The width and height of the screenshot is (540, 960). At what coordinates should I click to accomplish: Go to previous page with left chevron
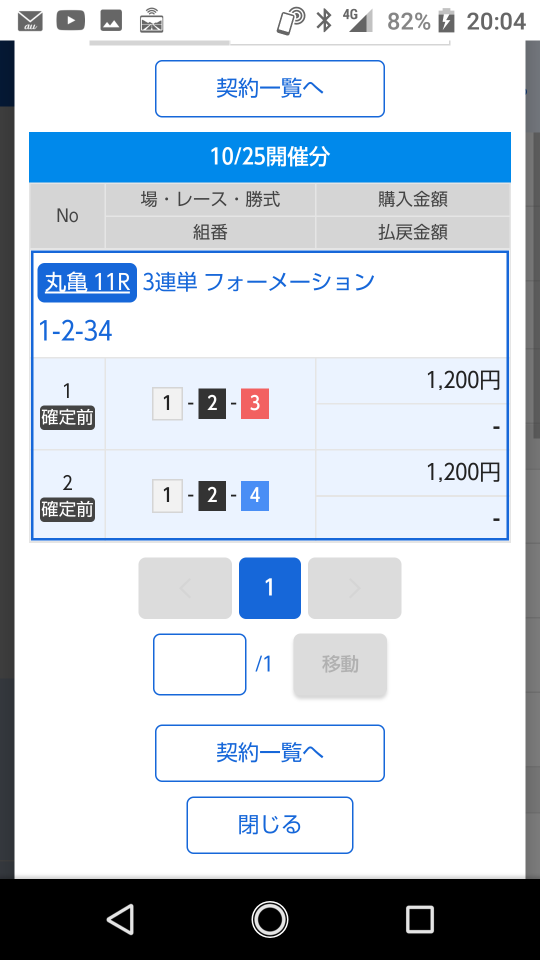pyautogui.click(x=185, y=588)
